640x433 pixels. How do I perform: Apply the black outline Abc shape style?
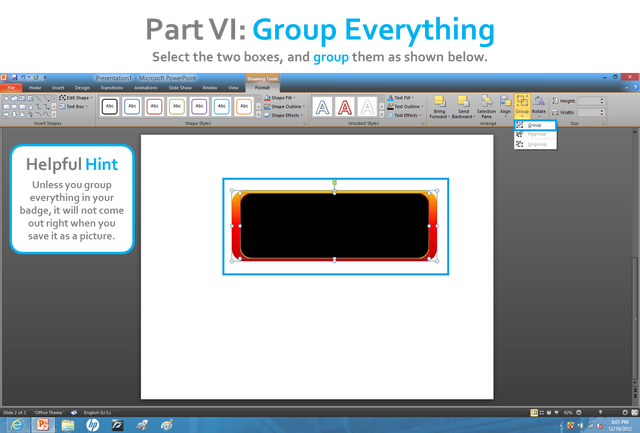(x=110, y=107)
